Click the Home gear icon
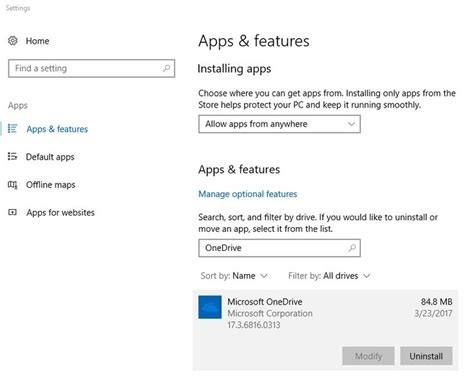The height and width of the screenshot is (379, 474). click(13, 41)
